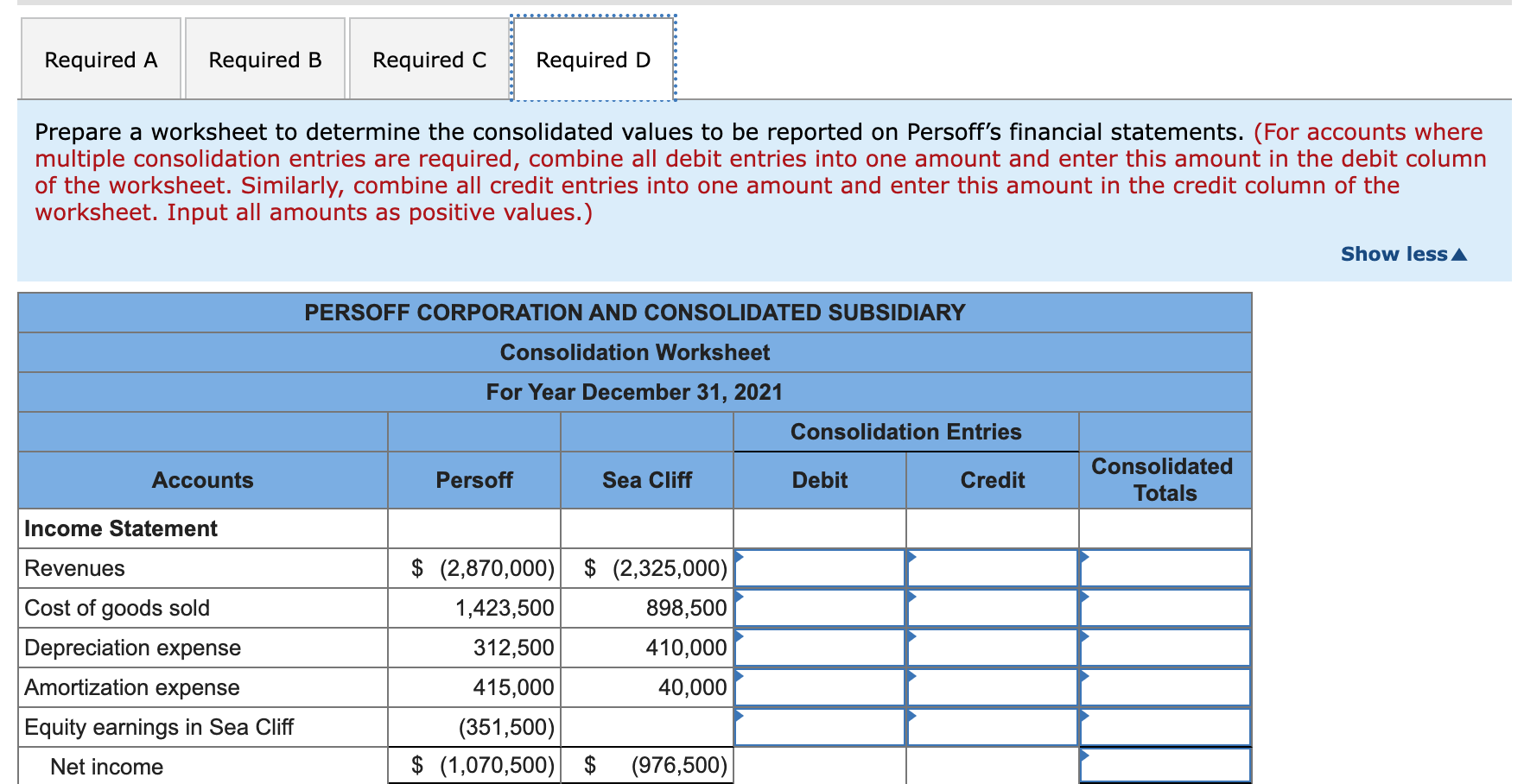Switch to the Required B tab
Viewport: 1524px width, 784px height.
click(x=264, y=59)
